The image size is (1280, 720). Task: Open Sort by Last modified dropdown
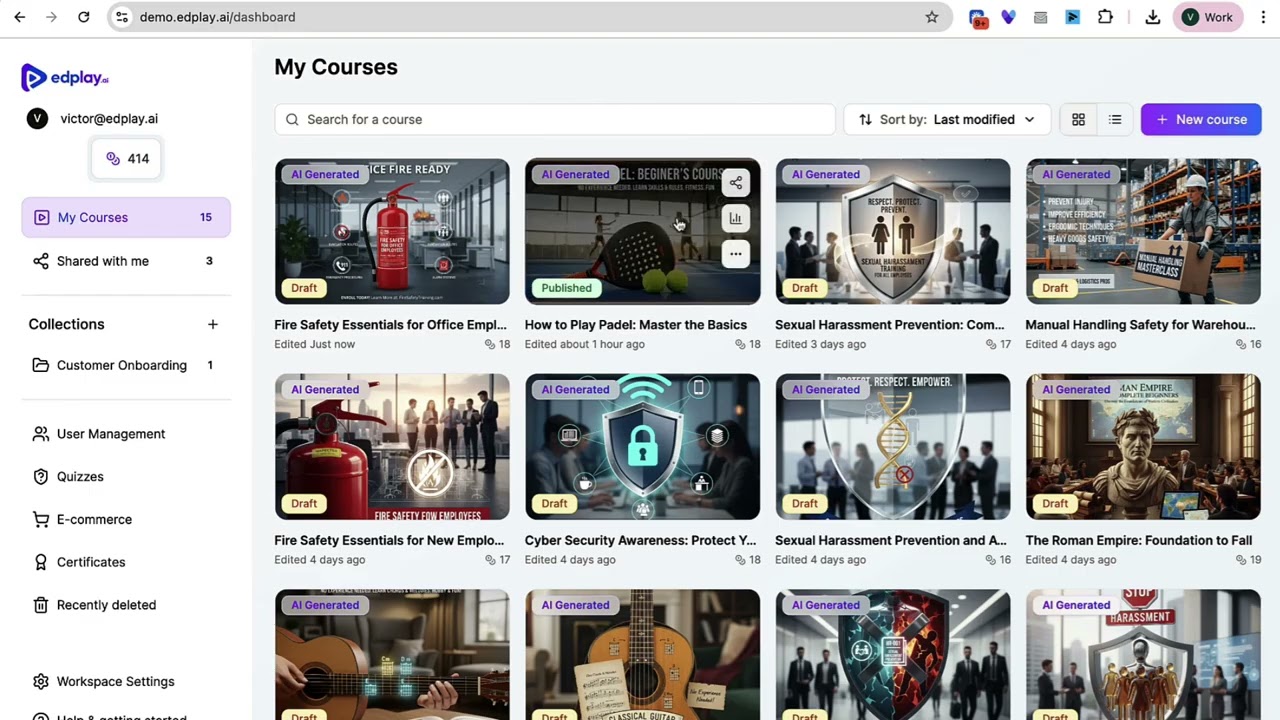(947, 119)
